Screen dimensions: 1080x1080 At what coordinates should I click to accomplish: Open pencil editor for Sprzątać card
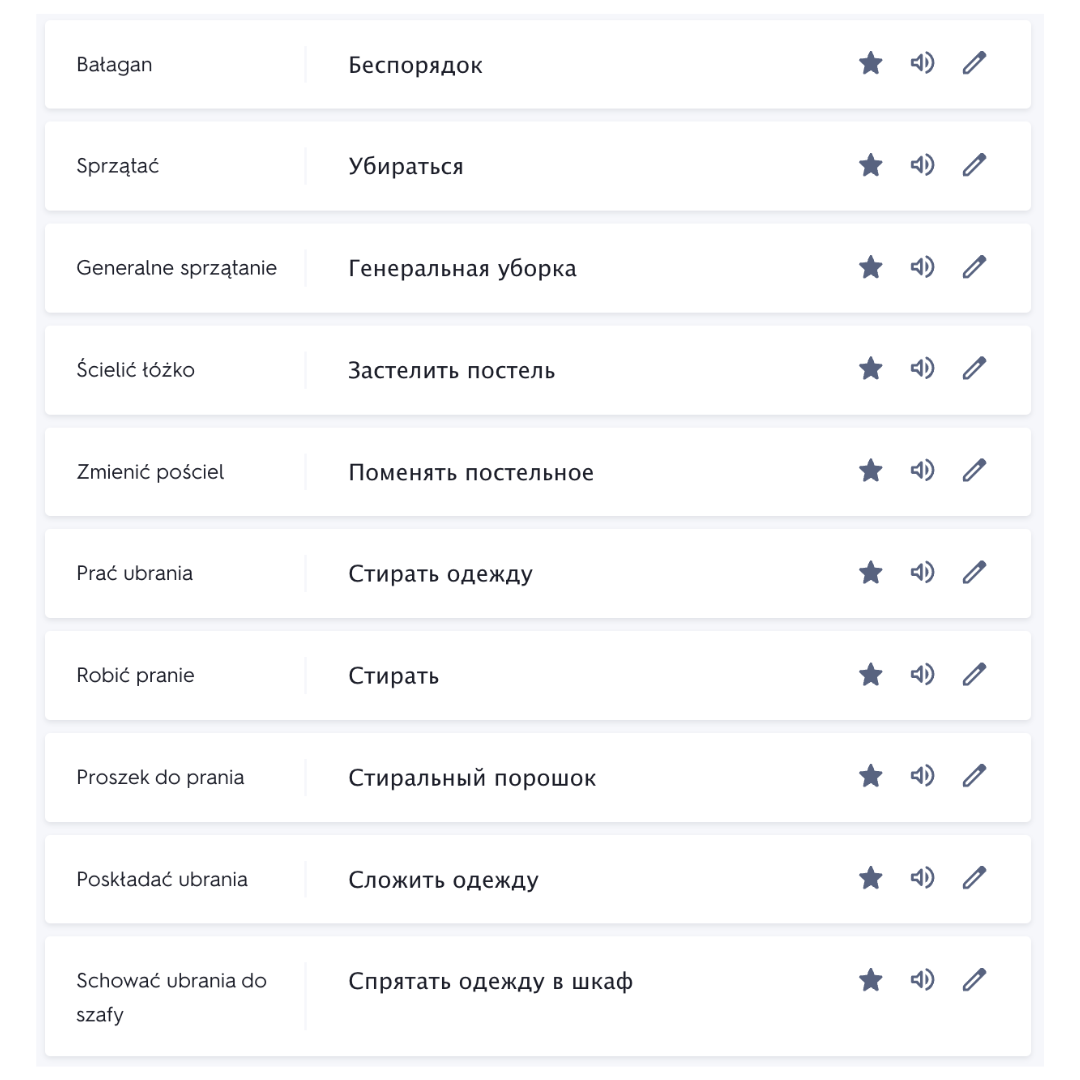point(974,165)
